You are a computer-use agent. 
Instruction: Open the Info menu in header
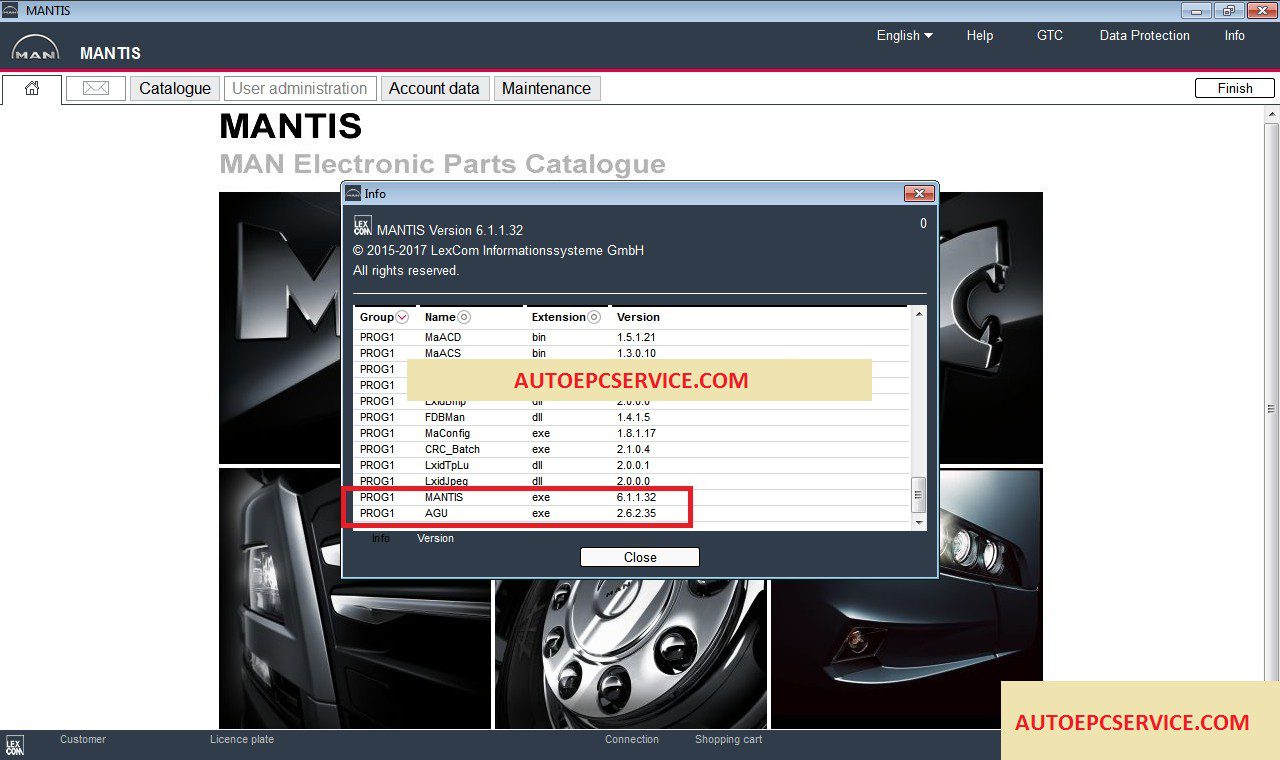pos(1235,35)
